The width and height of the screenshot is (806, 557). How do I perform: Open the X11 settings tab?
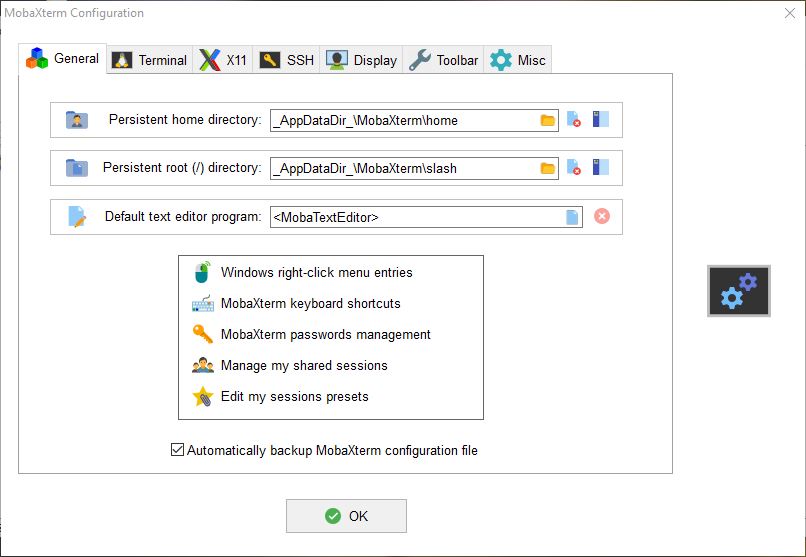click(x=223, y=60)
